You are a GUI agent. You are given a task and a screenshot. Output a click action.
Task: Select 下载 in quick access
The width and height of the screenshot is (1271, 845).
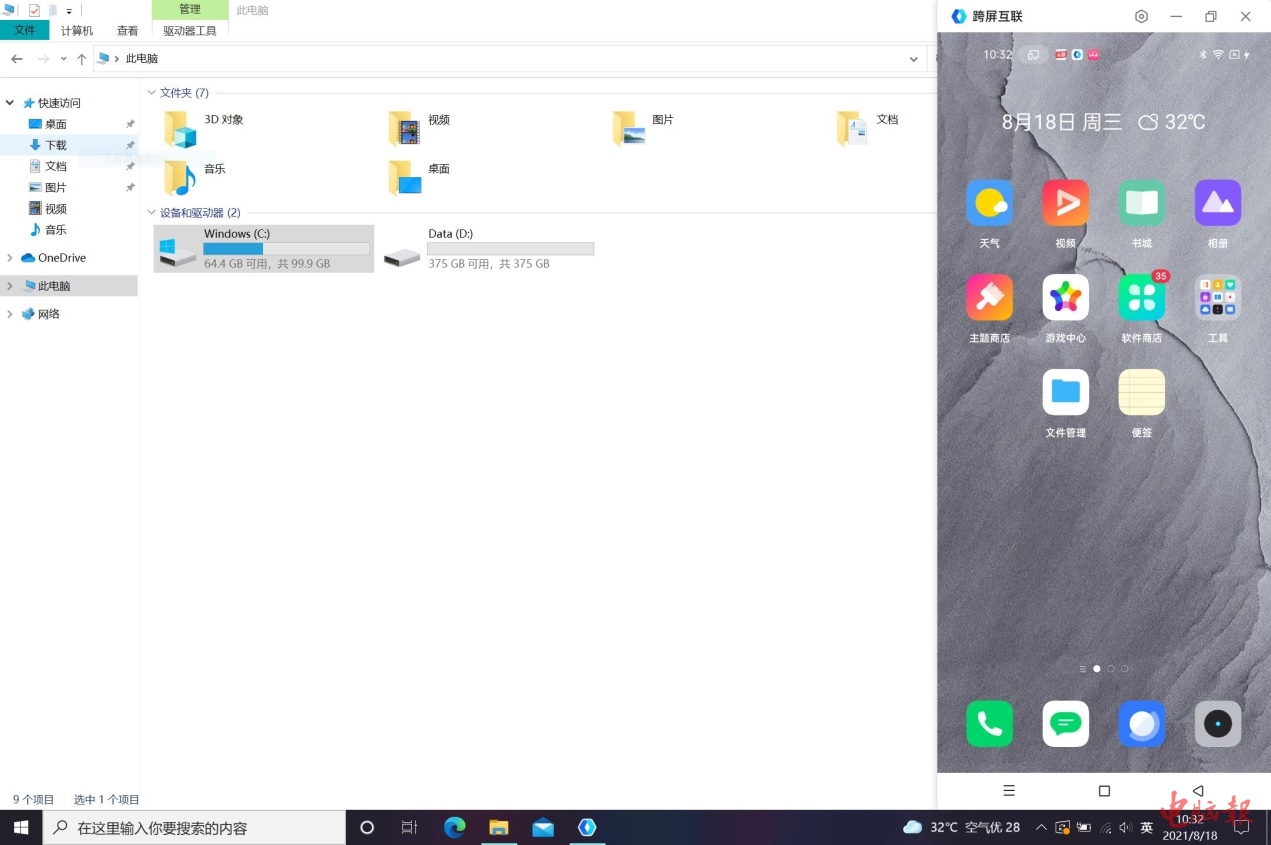pos(55,145)
